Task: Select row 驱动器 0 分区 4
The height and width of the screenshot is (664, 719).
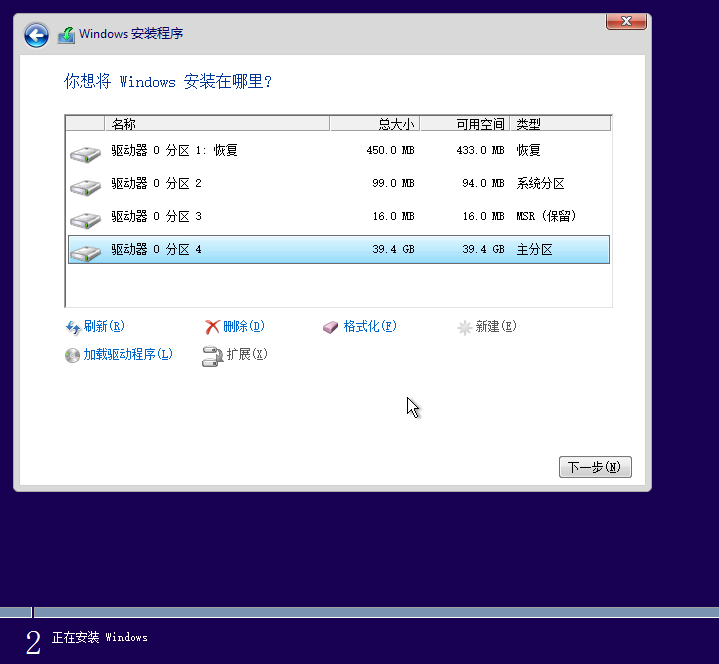Action: [x=339, y=249]
